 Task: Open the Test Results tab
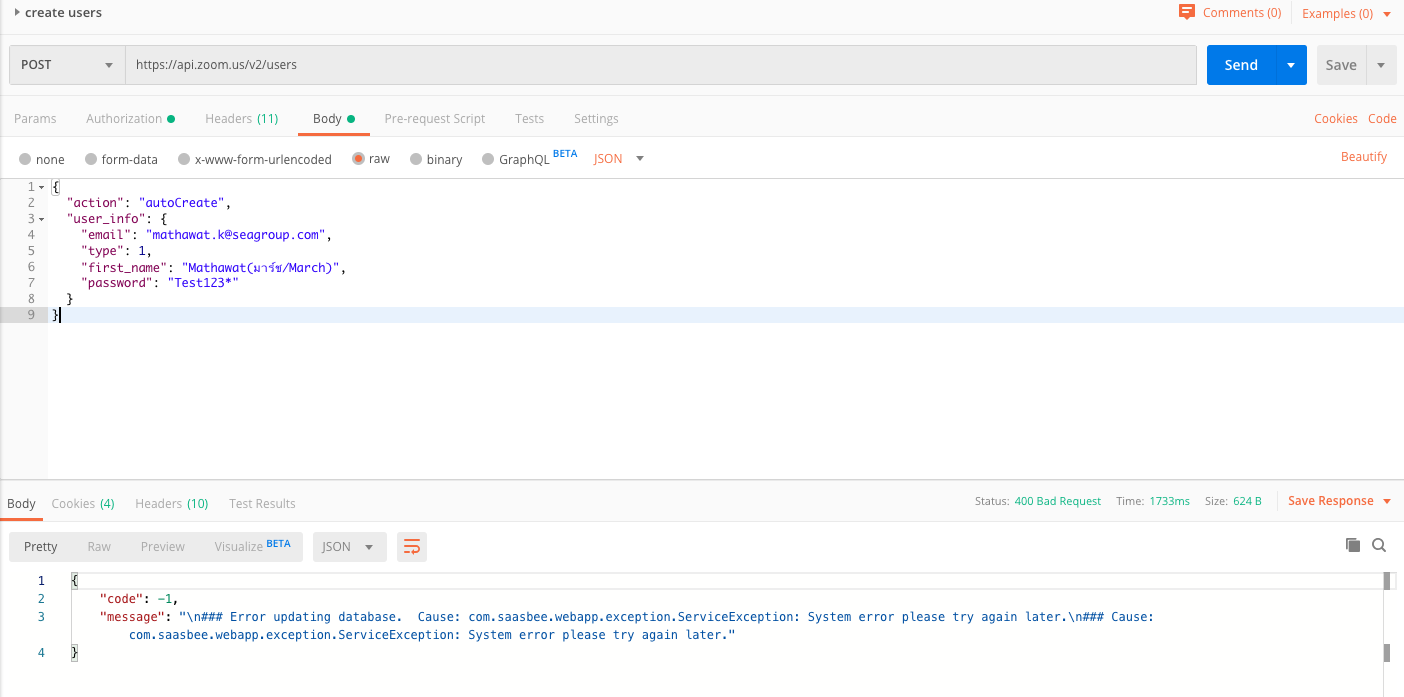(262, 503)
